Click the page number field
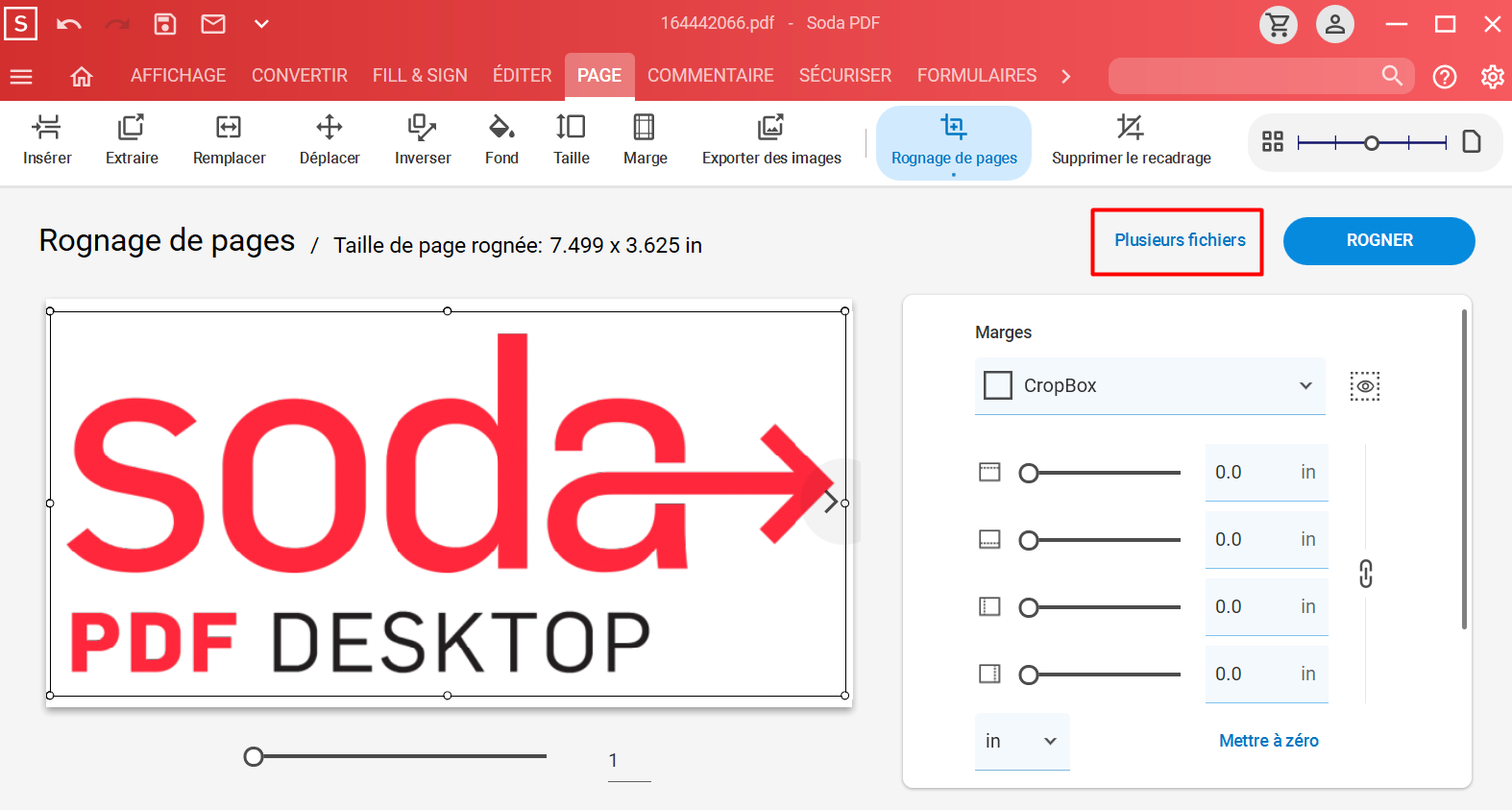The height and width of the screenshot is (810, 1512). tap(629, 761)
